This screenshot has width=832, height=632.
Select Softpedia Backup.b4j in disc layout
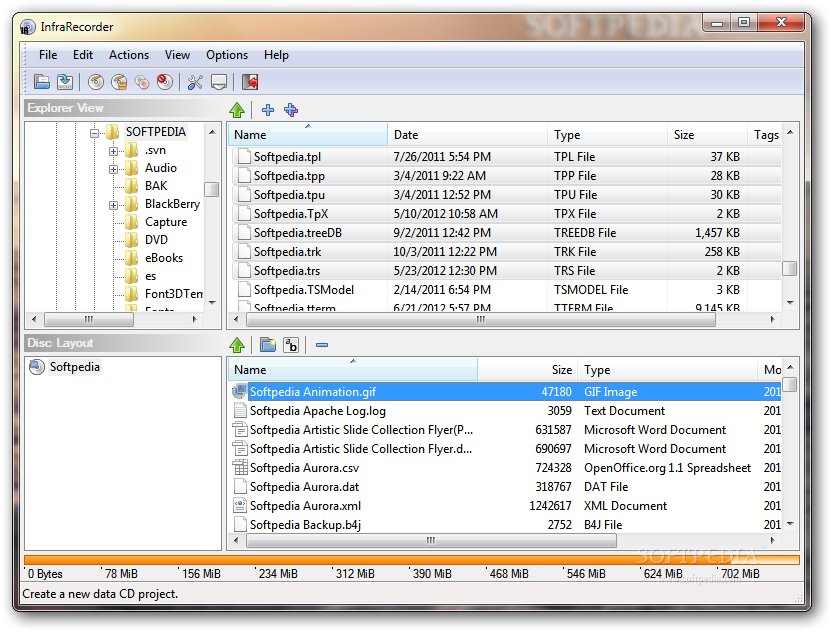point(506,525)
